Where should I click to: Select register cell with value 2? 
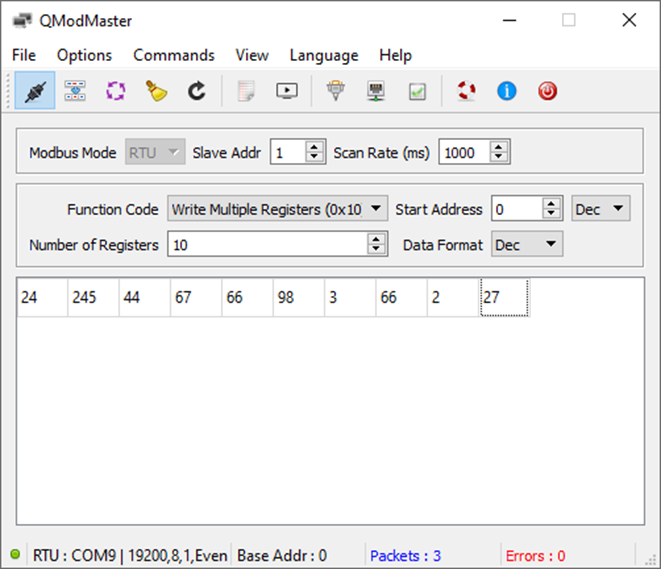(x=453, y=297)
